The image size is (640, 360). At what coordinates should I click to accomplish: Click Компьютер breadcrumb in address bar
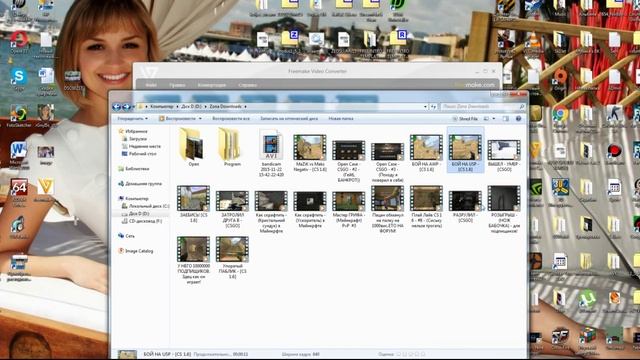point(162,107)
